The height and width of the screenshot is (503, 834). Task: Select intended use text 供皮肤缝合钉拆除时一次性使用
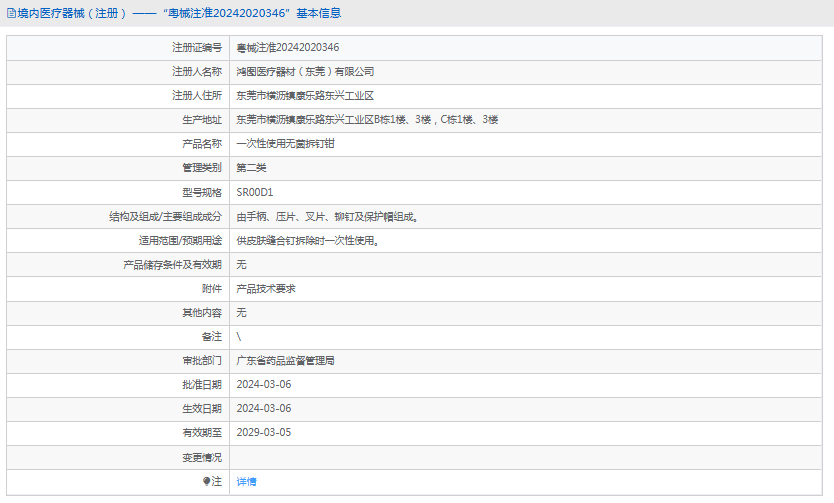tap(305, 241)
